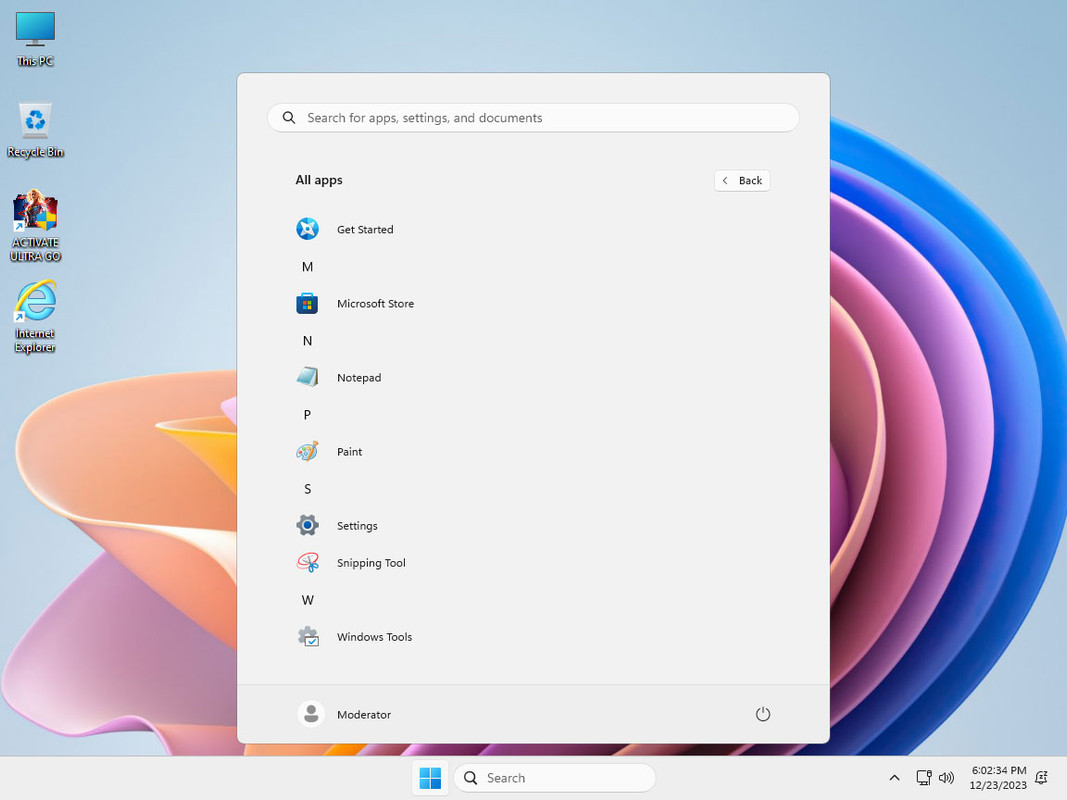Show hidden system tray icons
Image resolution: width=1067 pixels, height=800 pixels.
895,778
